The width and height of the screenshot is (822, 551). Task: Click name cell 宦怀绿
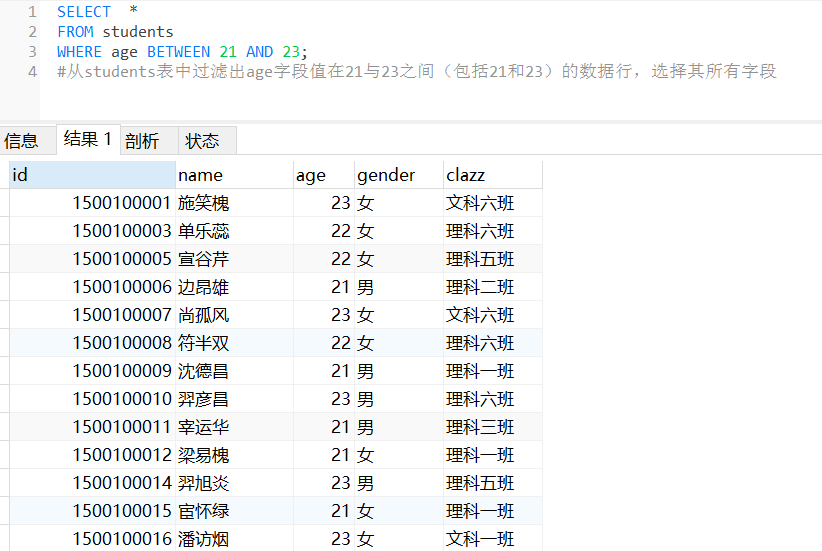234,511
